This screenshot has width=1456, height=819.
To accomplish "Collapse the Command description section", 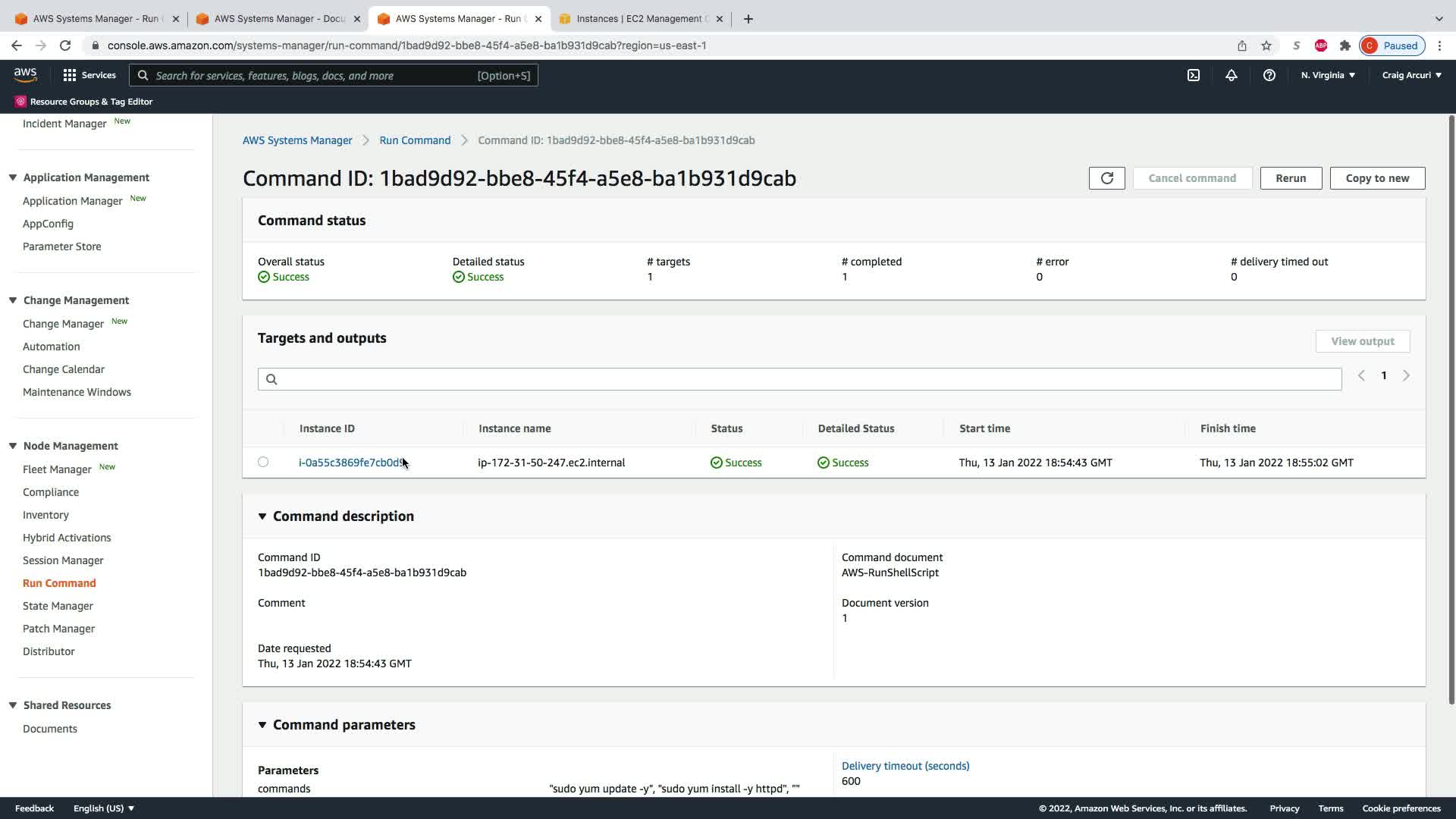I will tap(262, 516).
